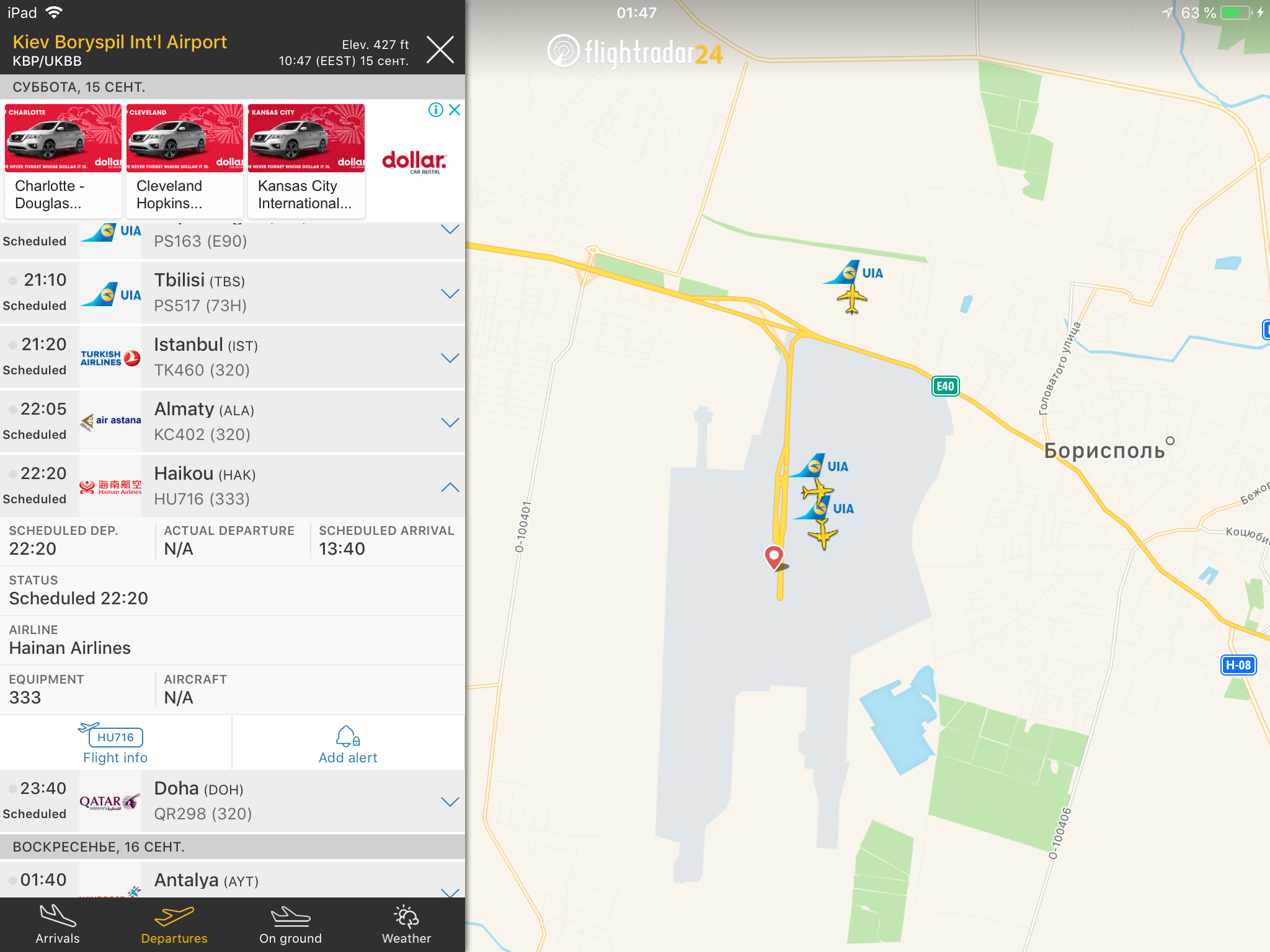Dismiss the Dollar car rental ad
The width and height of the screenshot is (1270, 952).
455,110
